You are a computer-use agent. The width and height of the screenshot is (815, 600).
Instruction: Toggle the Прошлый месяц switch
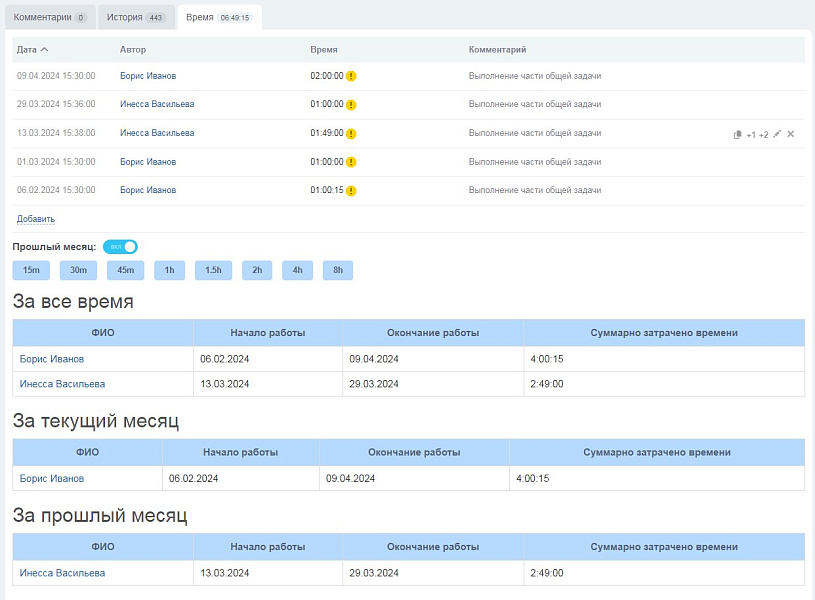click(x=120, y=246)
